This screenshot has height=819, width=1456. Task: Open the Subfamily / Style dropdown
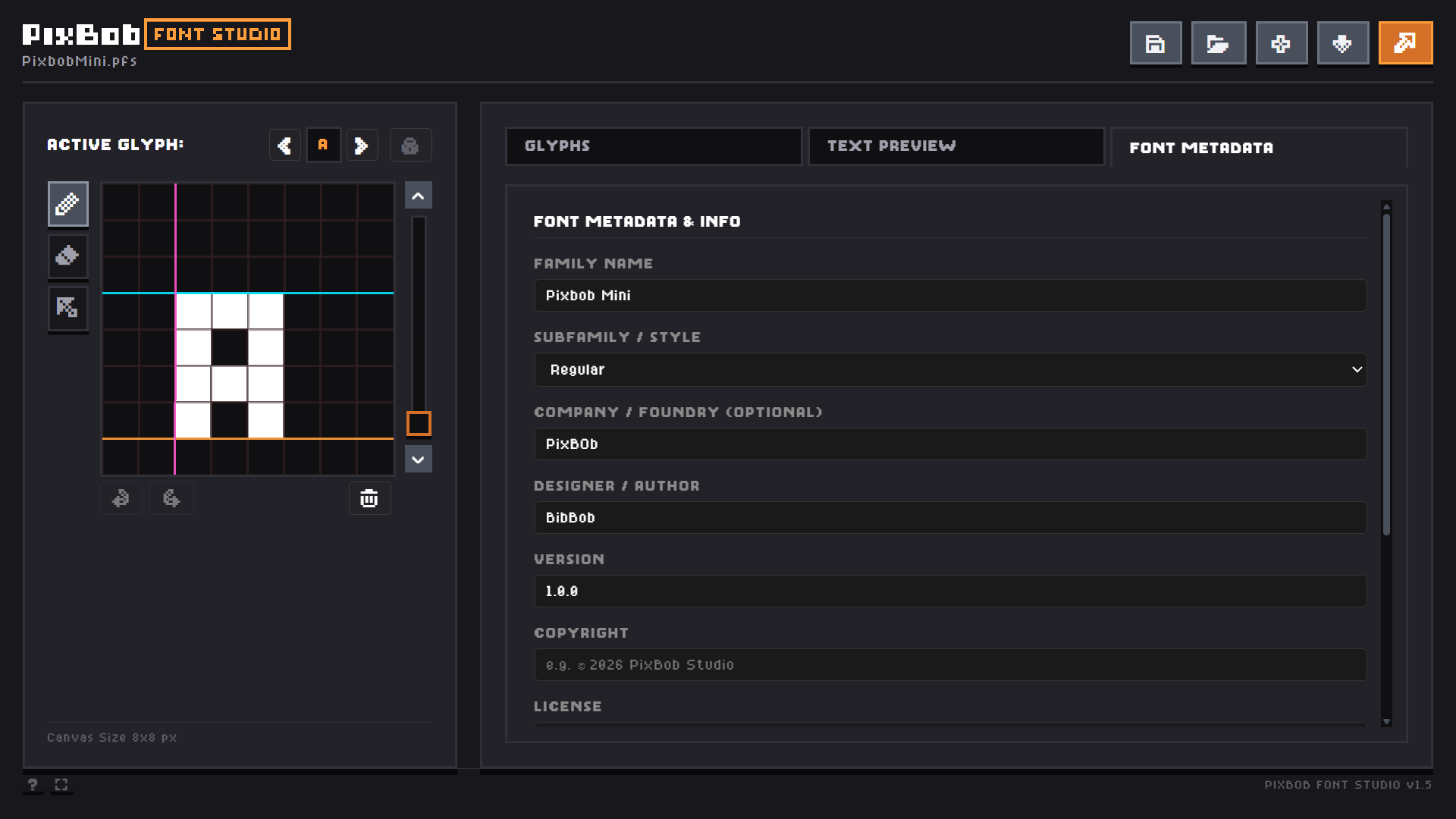[x=950, y=369]
